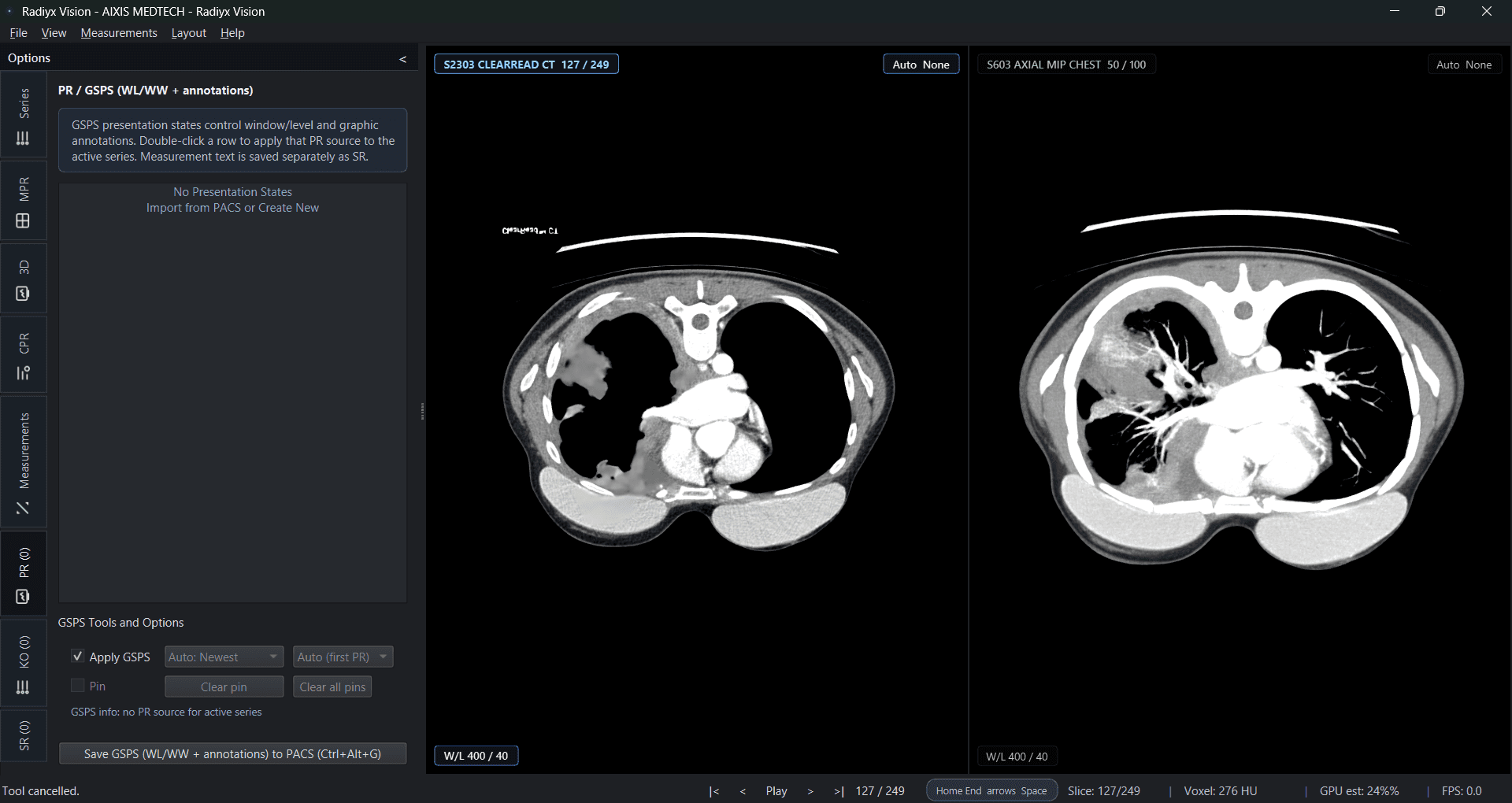The height and width of the screenshot is (803, 1512).
Task: Open the SR (0) sidebar tab
Action: tap(24, 735)
